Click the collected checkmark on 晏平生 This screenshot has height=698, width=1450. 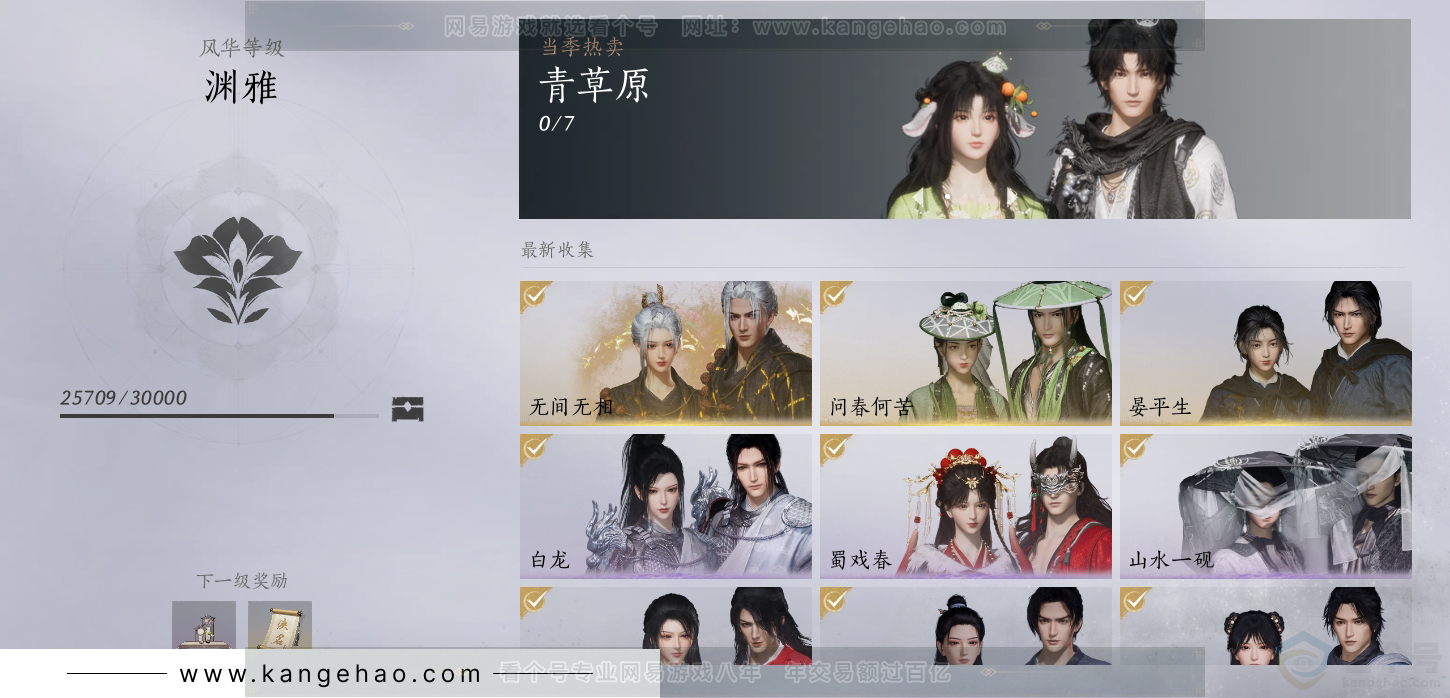[1136, 295]
